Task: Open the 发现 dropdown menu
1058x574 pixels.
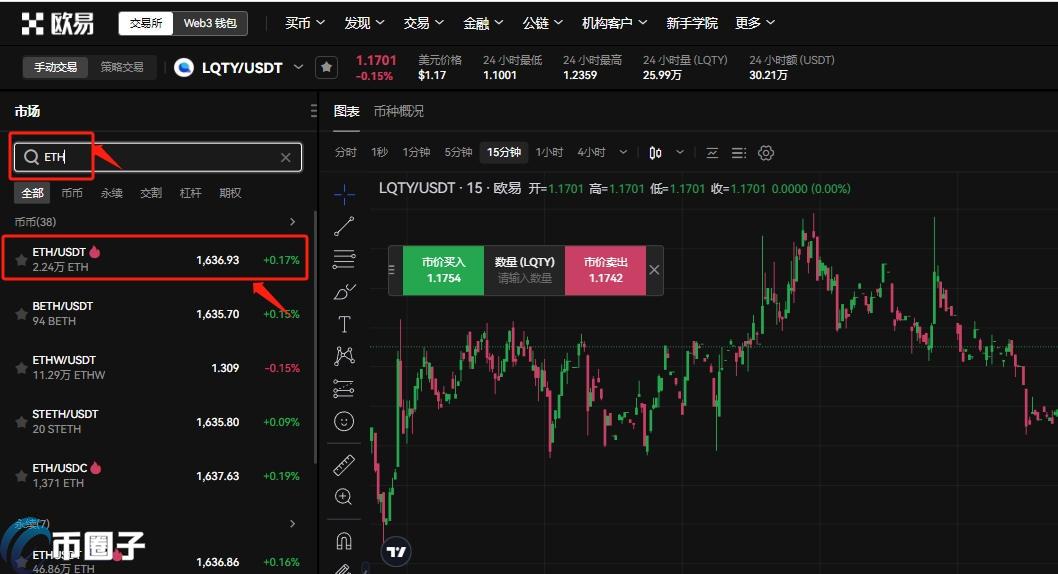Action: pyautogui.click(x=364, y=24)
